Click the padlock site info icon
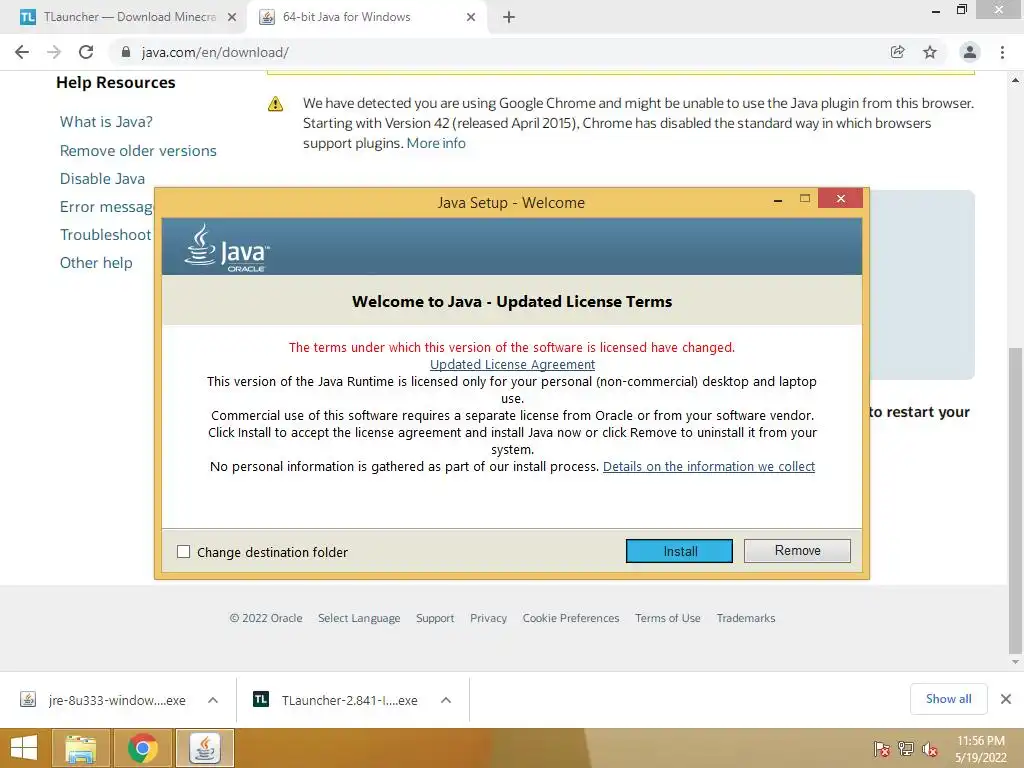The width and height of the screenshot is (1024, 768). click(x=126, y=52)
